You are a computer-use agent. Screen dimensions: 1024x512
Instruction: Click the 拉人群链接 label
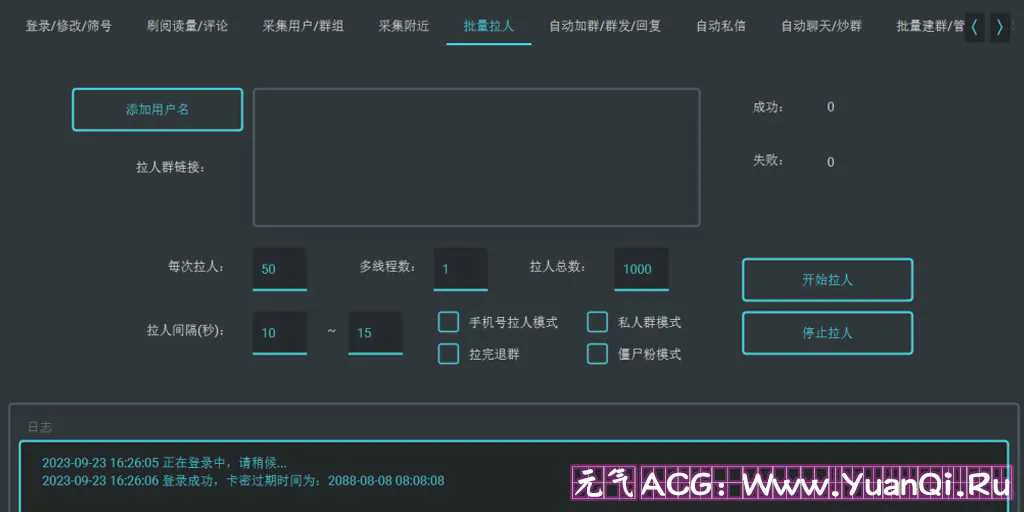170,167
